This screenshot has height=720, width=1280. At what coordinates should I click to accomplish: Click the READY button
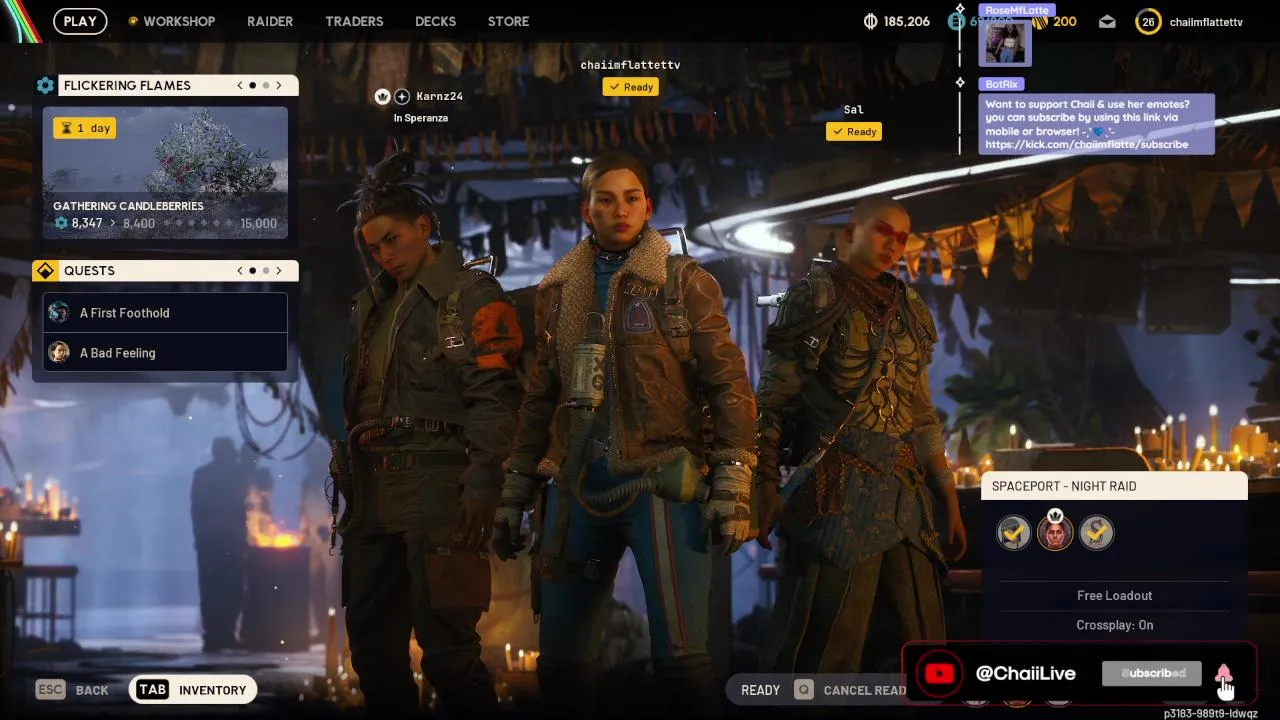pyautogui.click(x=760, y=690)
